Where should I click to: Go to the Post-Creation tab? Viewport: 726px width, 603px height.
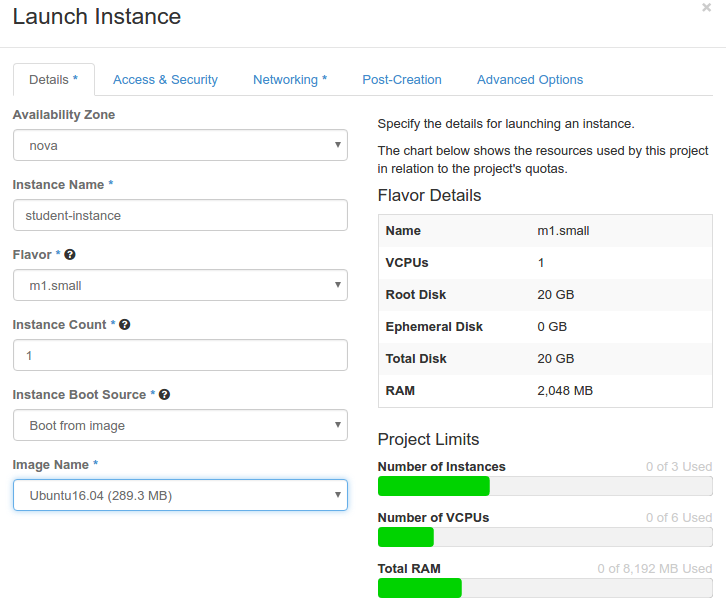[402, 80]
